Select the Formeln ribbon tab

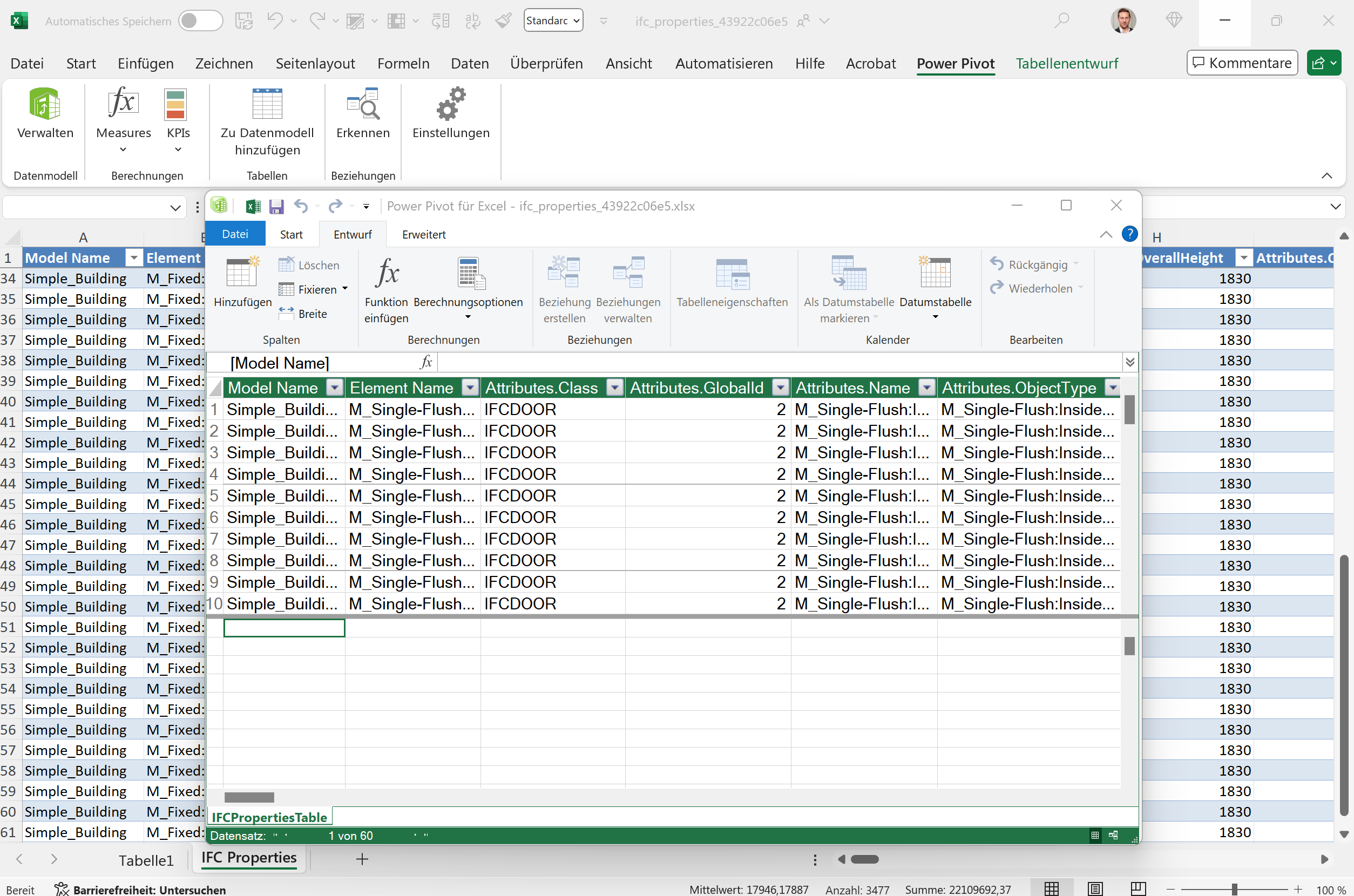[403, 64]
